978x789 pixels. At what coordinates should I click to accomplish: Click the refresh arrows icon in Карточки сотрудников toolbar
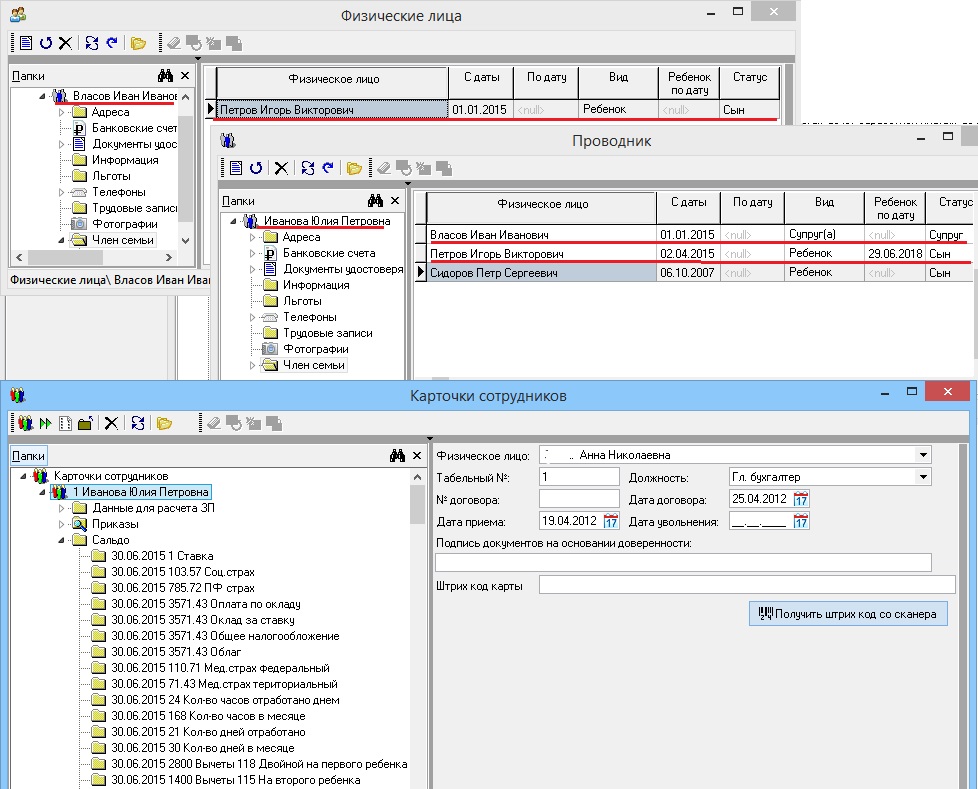pos(138,424)
